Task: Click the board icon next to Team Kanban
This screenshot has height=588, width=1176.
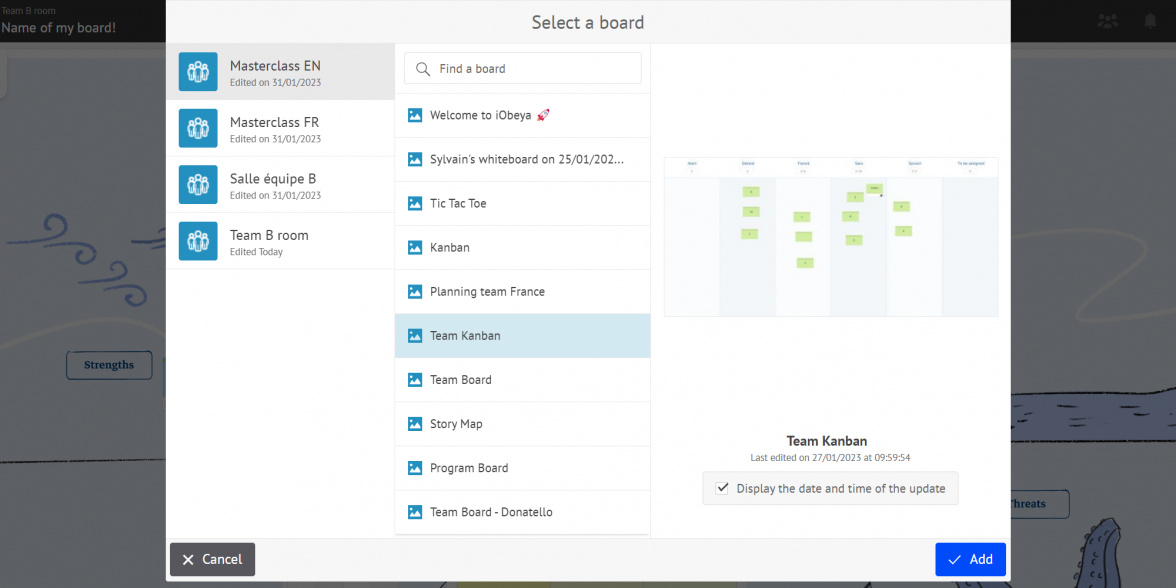Action: point(414,335)
